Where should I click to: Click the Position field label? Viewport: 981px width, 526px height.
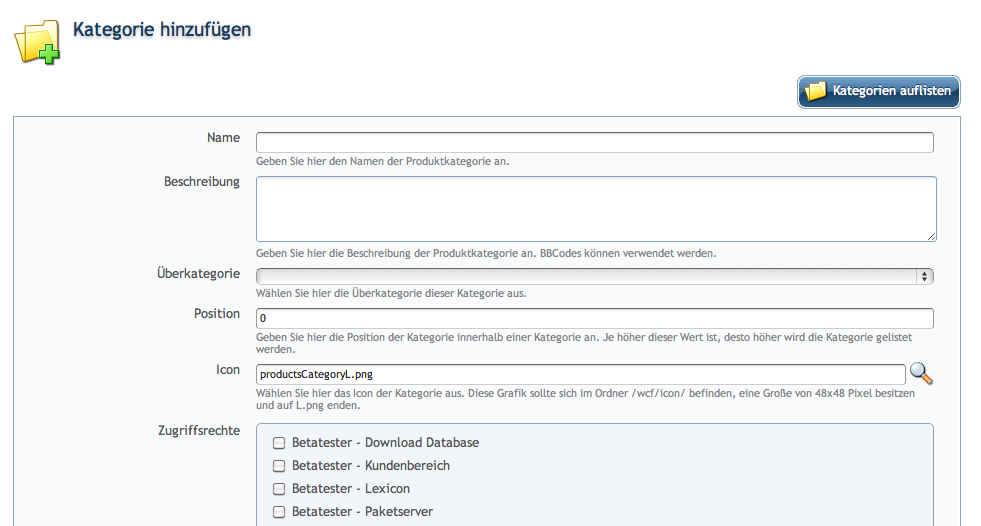pyautogui.click(x=217, y=314)
